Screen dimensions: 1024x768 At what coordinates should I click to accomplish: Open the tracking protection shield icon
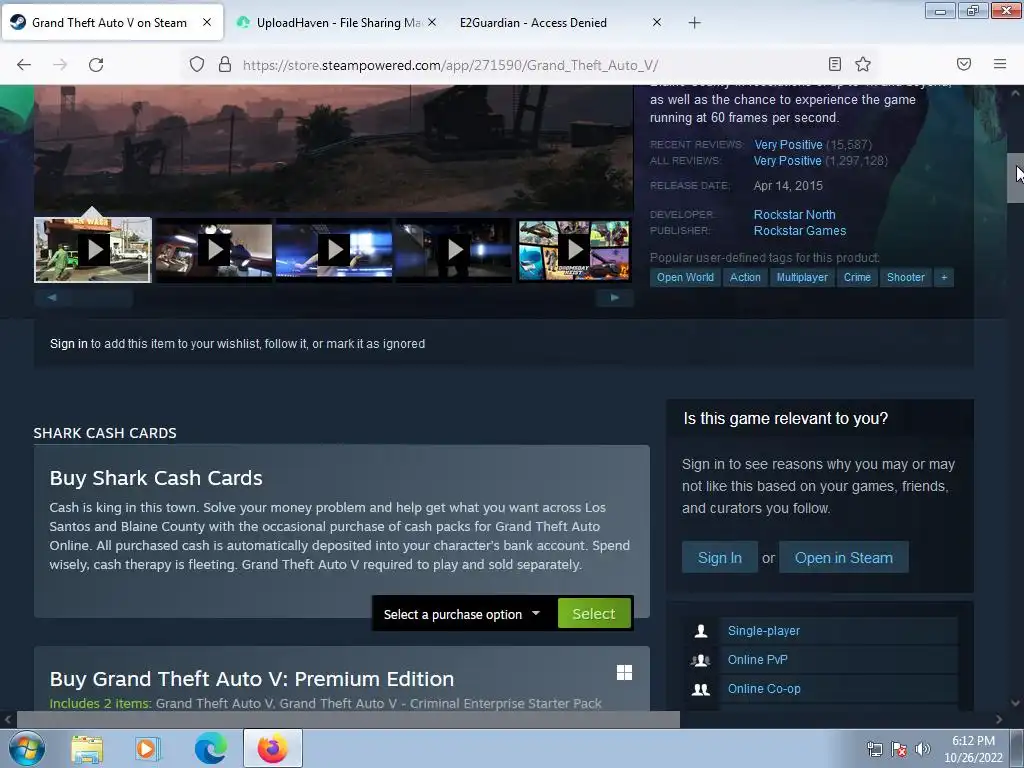pos(197,65)
